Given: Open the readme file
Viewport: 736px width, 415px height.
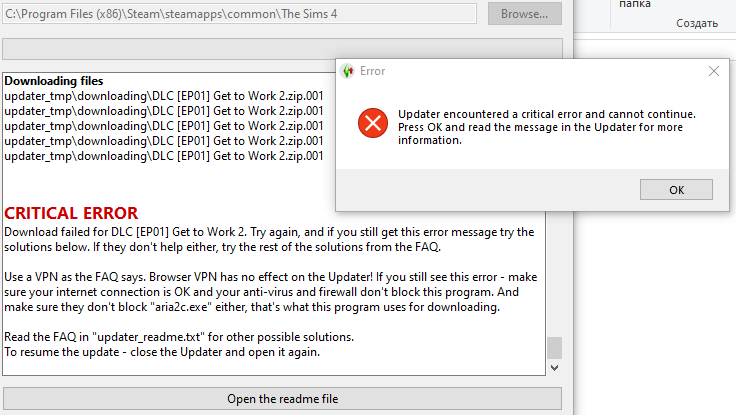Looking at the screenshot, I should pos(282,399).
